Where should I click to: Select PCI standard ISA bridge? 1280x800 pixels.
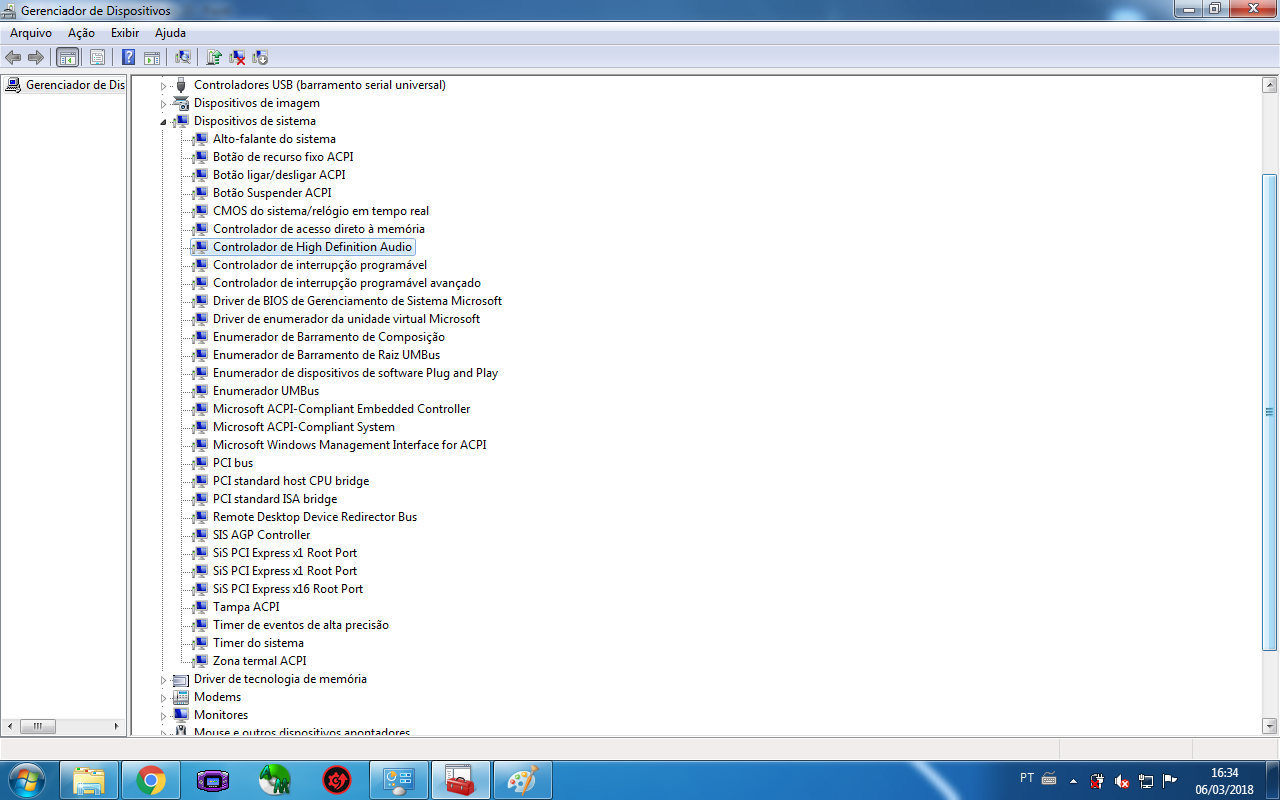275,499
